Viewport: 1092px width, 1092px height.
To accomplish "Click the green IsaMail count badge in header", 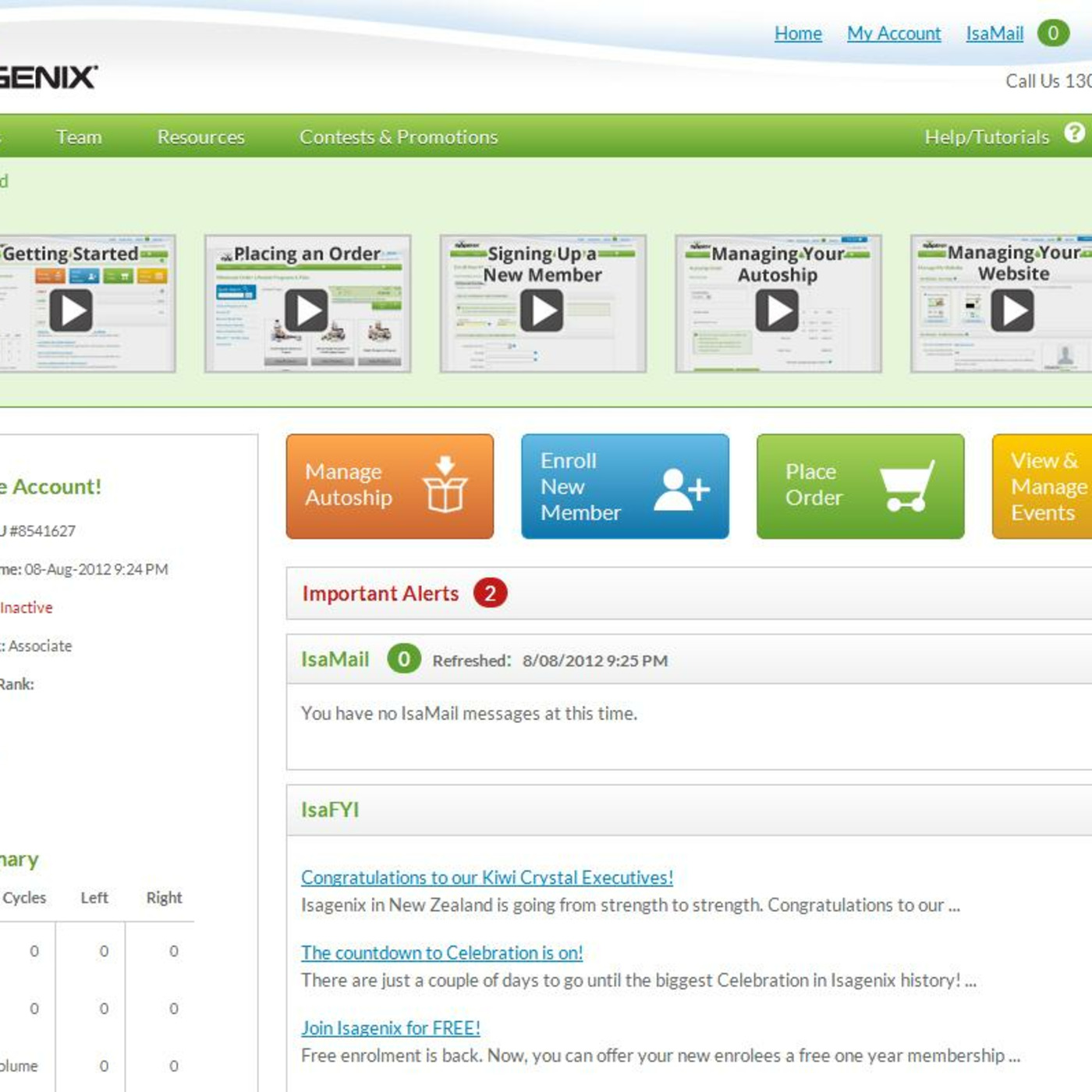I will click(x=1053, y=33).
